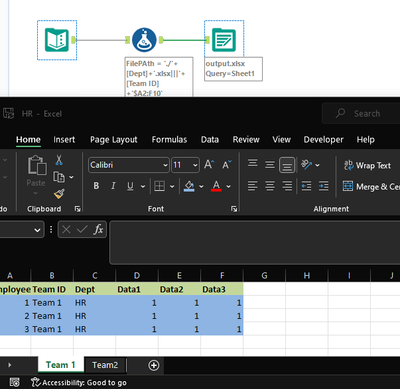Click the Decrease Indent icon

point(306,186)
